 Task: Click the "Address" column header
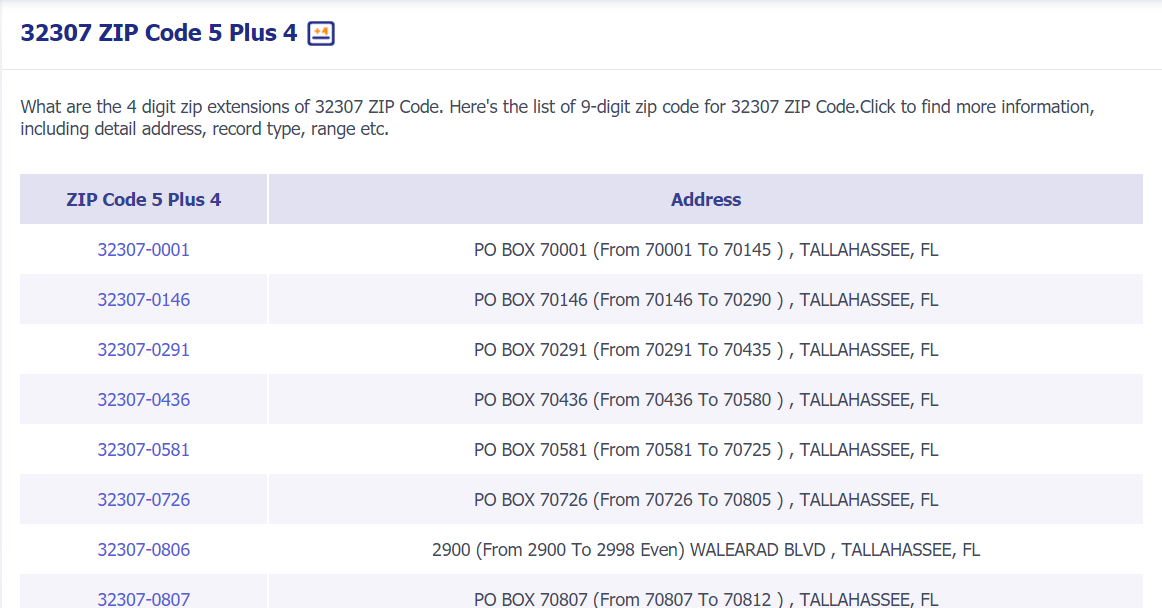click(x=705, y=200)
